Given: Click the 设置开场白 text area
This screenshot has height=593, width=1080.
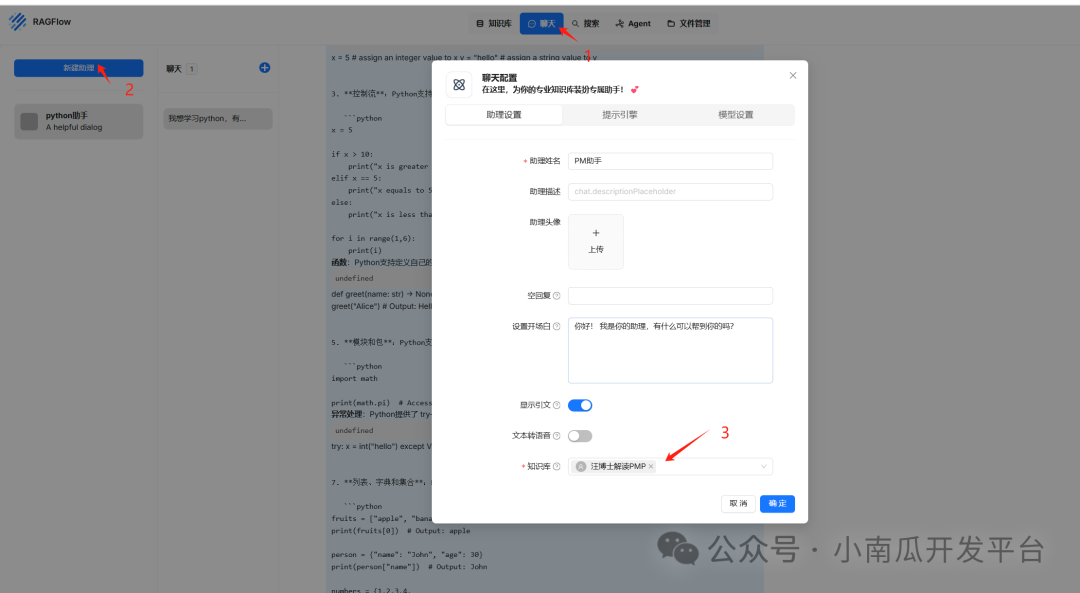Looking at the screenshot, I should pyautogui.click(x=670, y=350).
